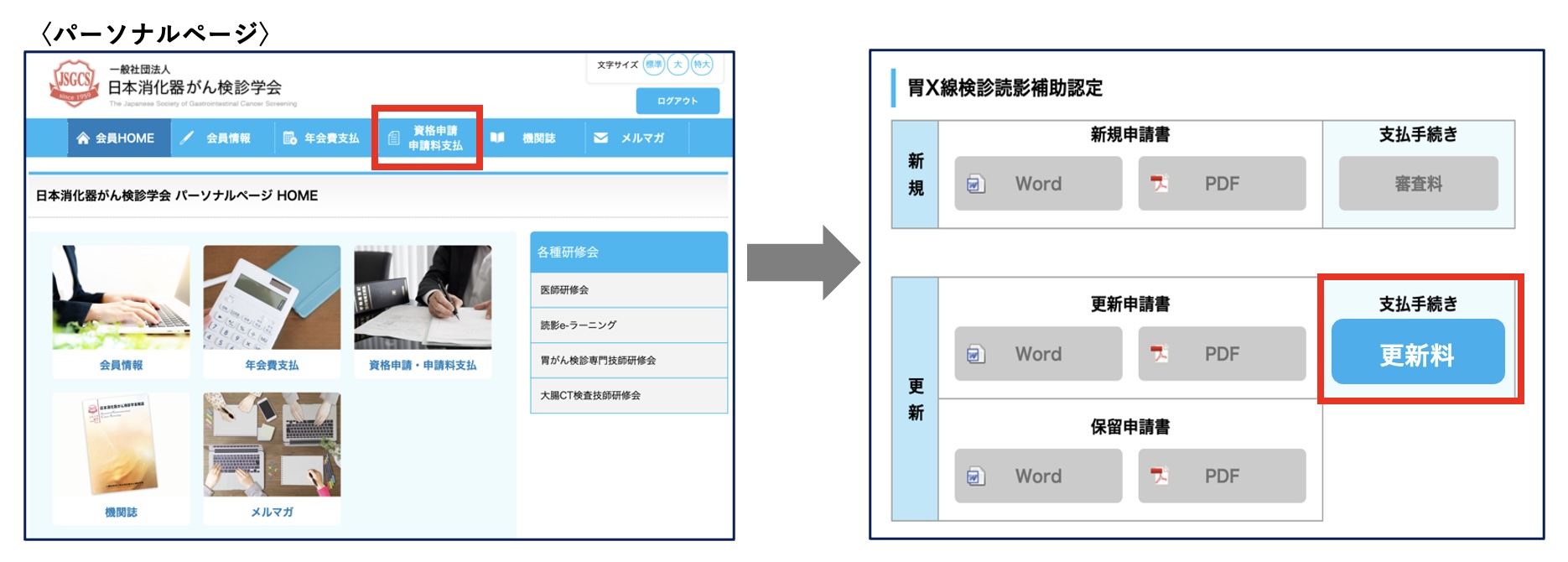
Task: Click the envelope icon beside メルマガ
Action: 600,138
